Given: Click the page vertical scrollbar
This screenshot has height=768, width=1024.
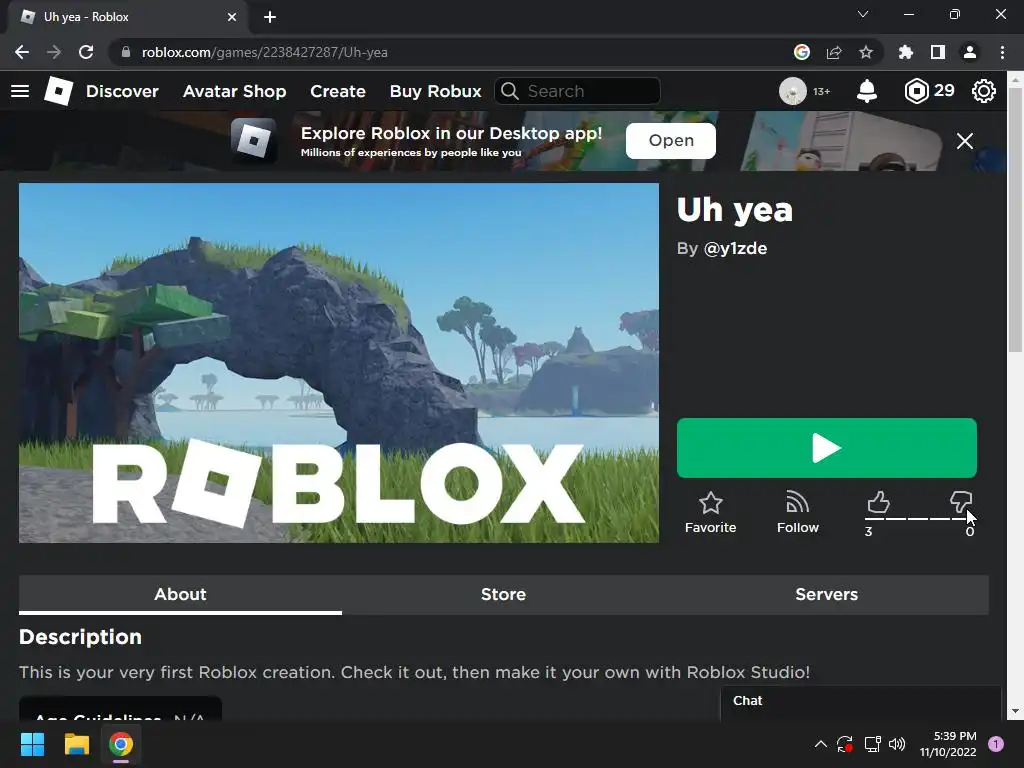Looking at the screenshot, I should tap(1015, 222).
